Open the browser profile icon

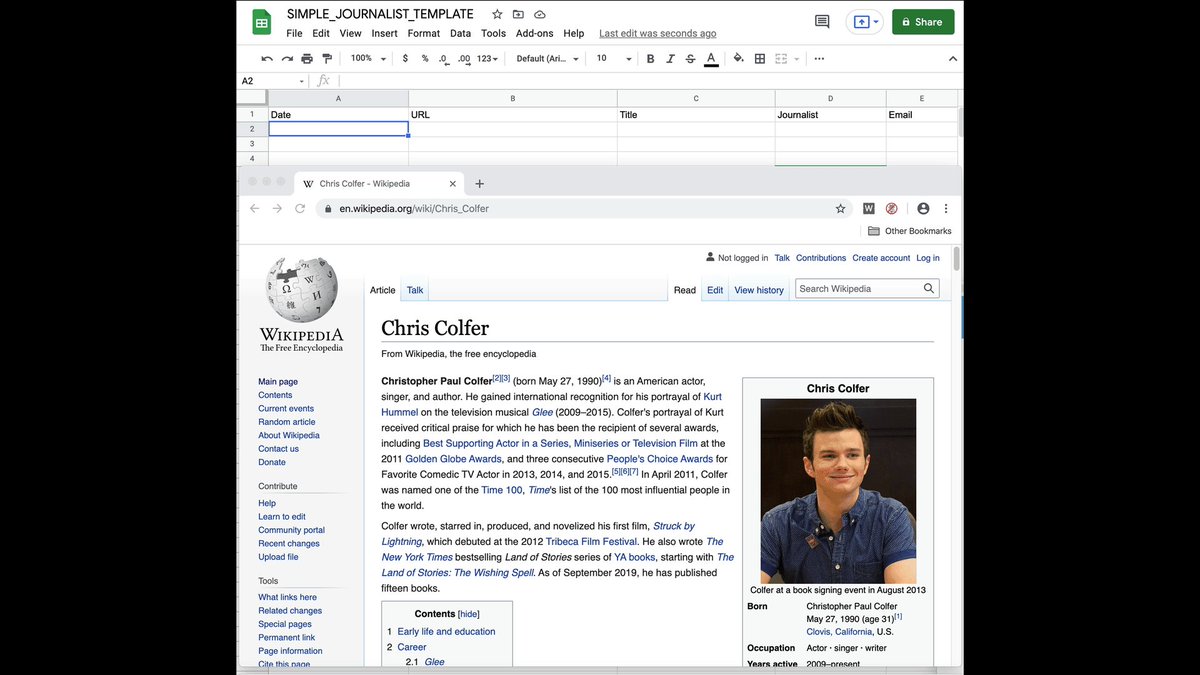point(923,209)
